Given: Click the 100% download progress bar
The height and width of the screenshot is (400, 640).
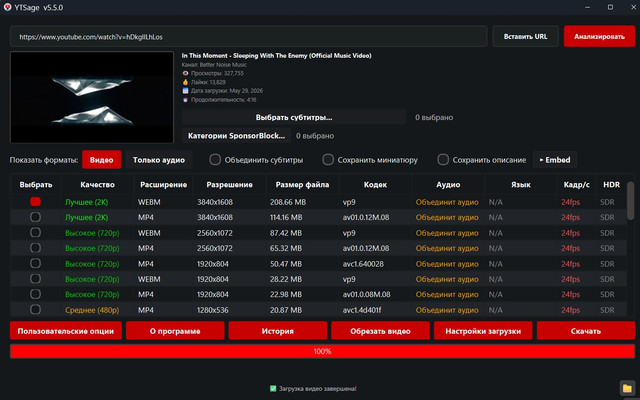Looking at the screenshot, I should coord(322,351).
